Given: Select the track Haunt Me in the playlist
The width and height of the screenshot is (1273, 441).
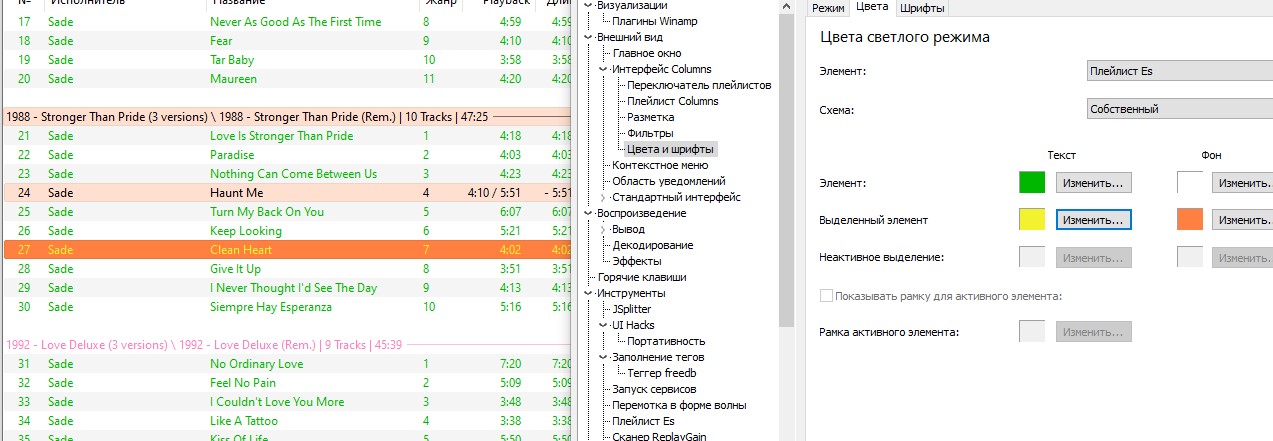Looking at the screenshot, I should (236, 193).
